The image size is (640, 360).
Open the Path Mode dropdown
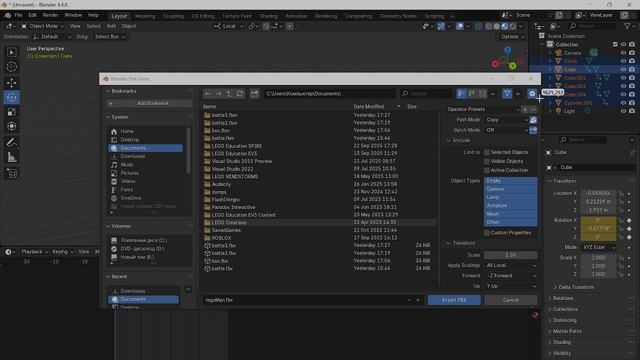tap(507, 120)
